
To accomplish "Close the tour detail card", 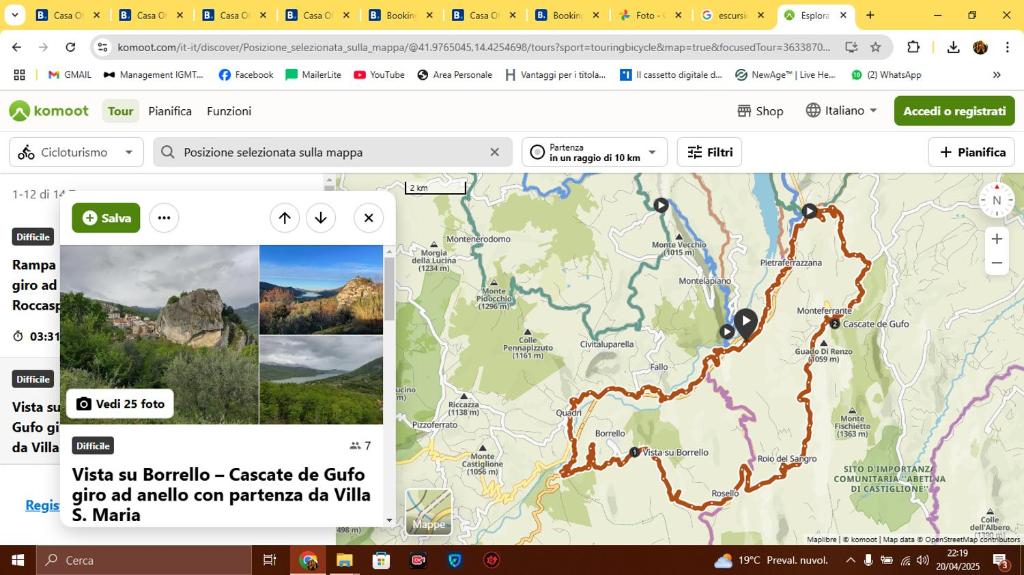I will tap(368, 218).
